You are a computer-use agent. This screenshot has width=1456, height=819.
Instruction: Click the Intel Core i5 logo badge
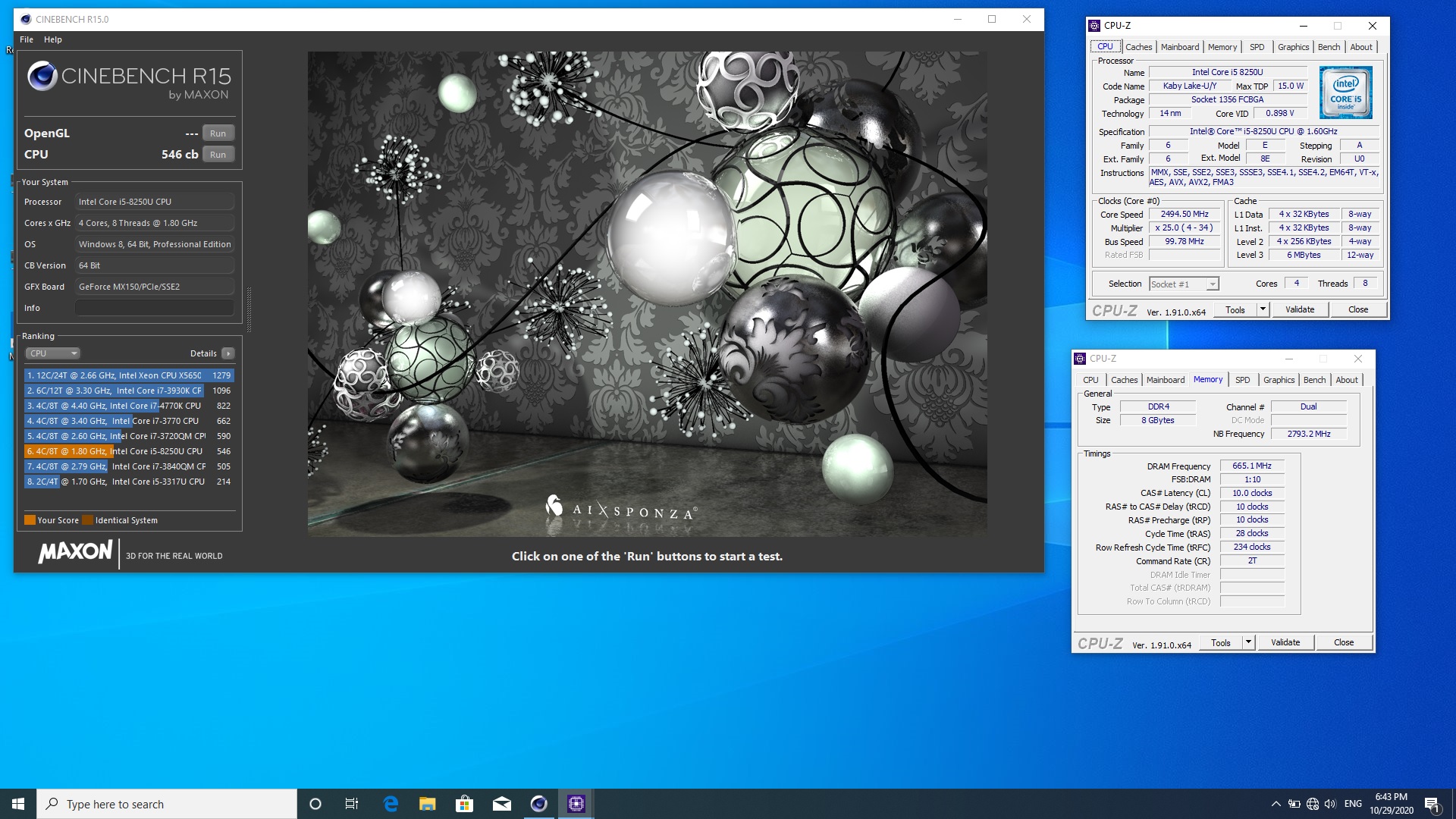(x=1345, y=93)
